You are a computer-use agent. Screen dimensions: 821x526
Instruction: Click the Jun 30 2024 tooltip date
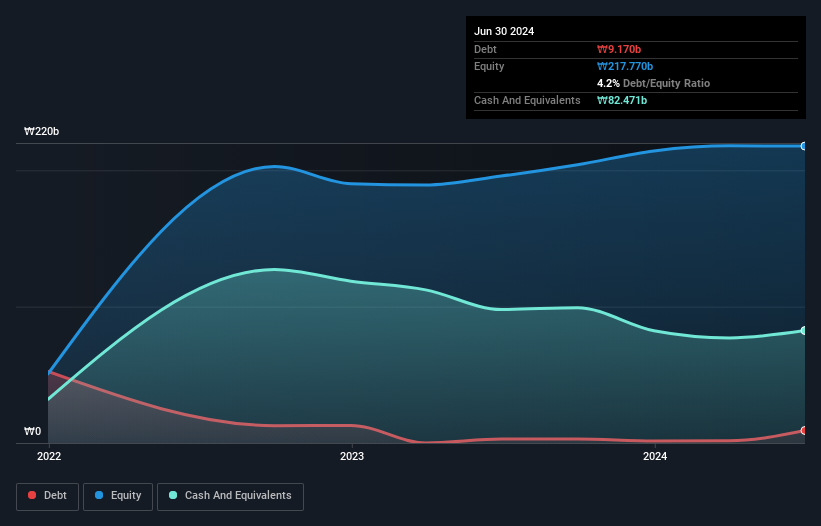point(504,31)
